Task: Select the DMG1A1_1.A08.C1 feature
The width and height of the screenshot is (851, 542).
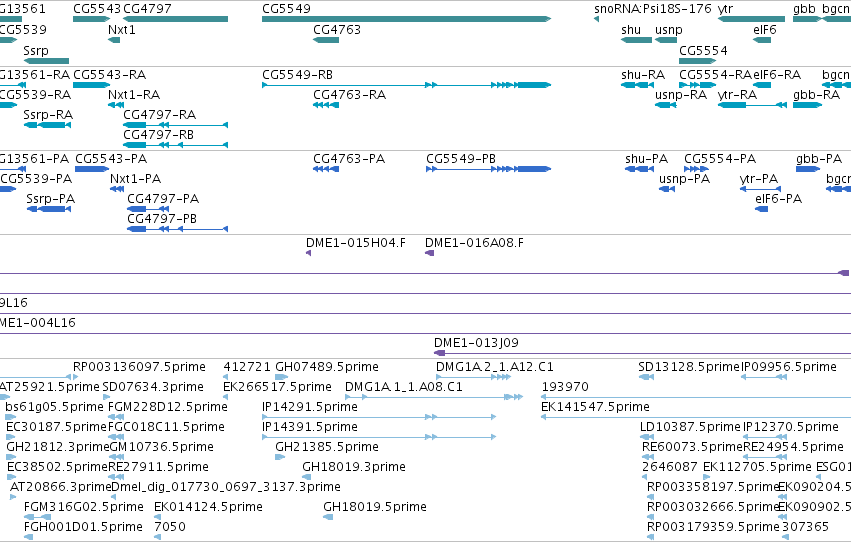Action: (x=434, y=397)
